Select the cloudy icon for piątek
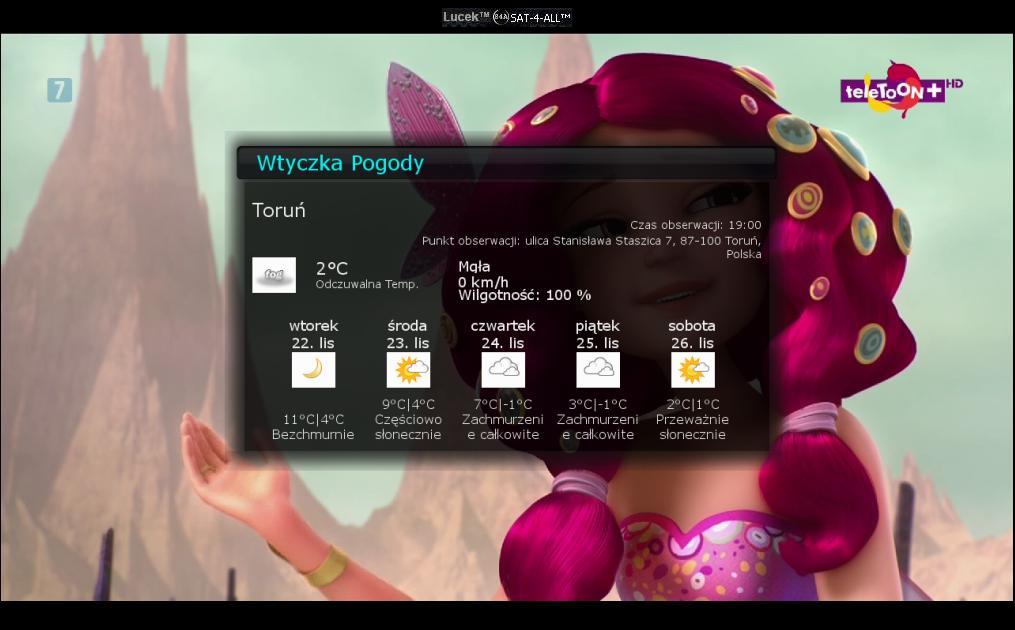1015x630 pixels. pos(598,370)
